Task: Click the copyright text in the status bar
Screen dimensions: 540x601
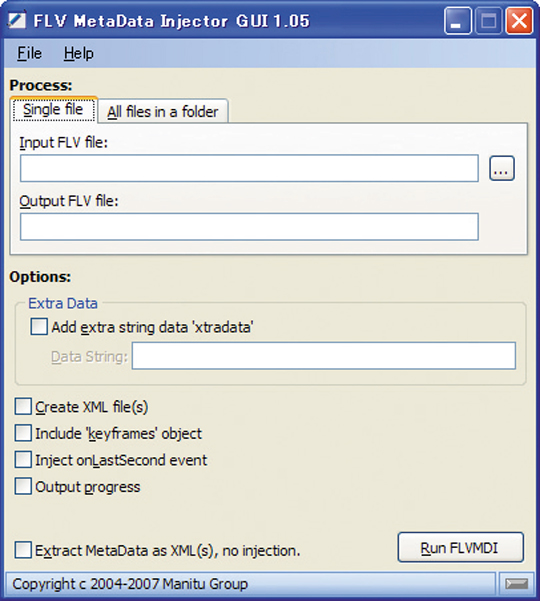Action: (130, 584)
